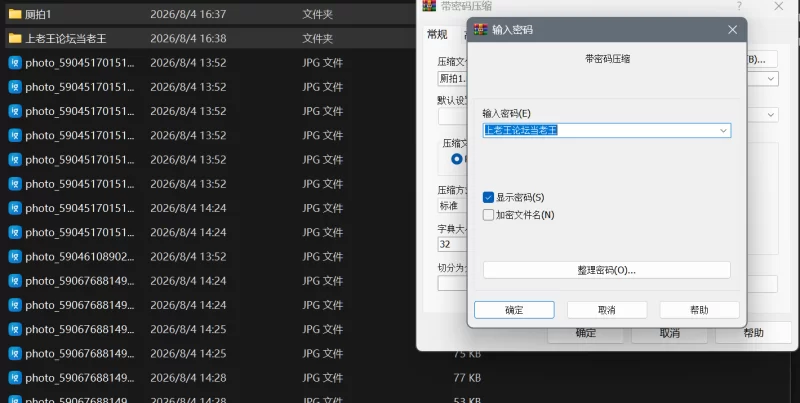800x403 pixels.
Task: Click the date 2026/8/4 16:37
Action: click(x=188, y=14)
